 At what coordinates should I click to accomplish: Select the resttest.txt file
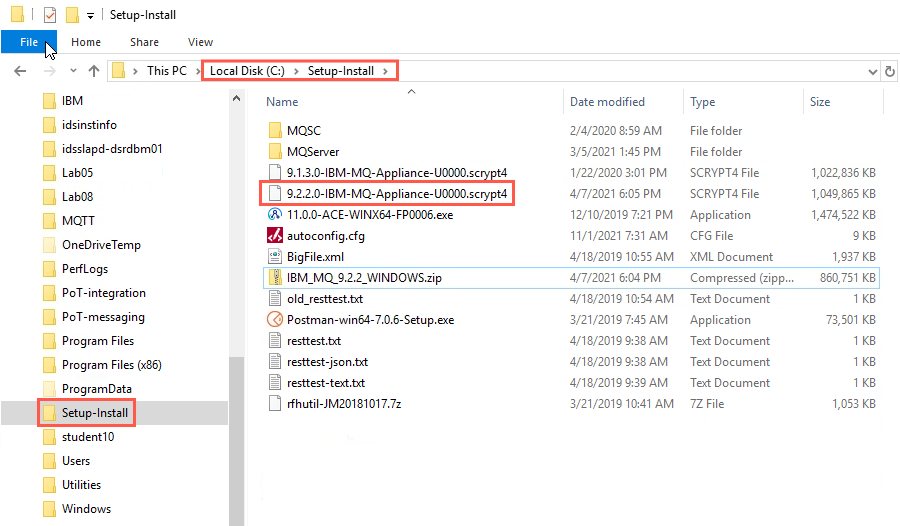pyautogui.click(x=314, y=341)
